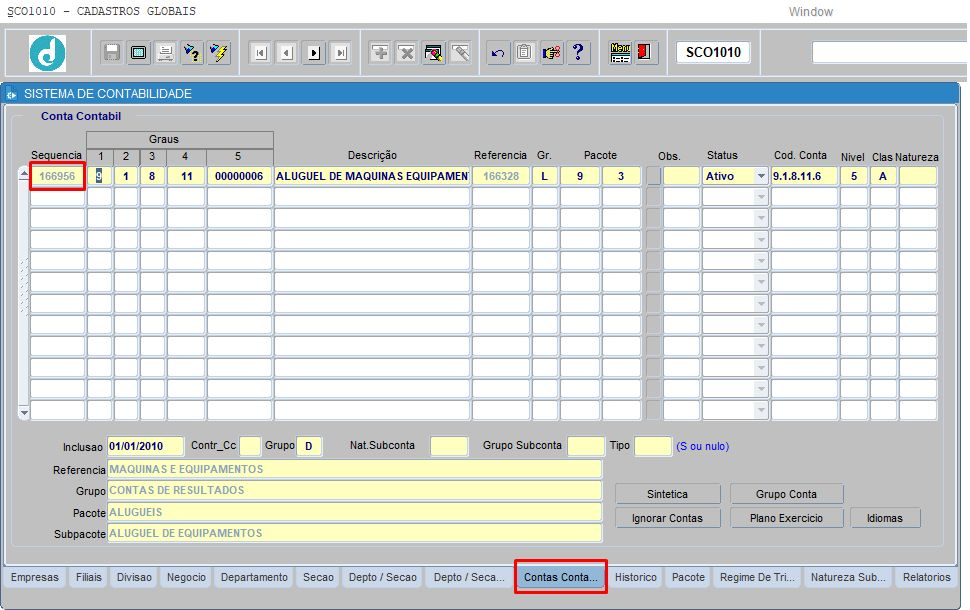Go to the first record

tap(260, 53)
